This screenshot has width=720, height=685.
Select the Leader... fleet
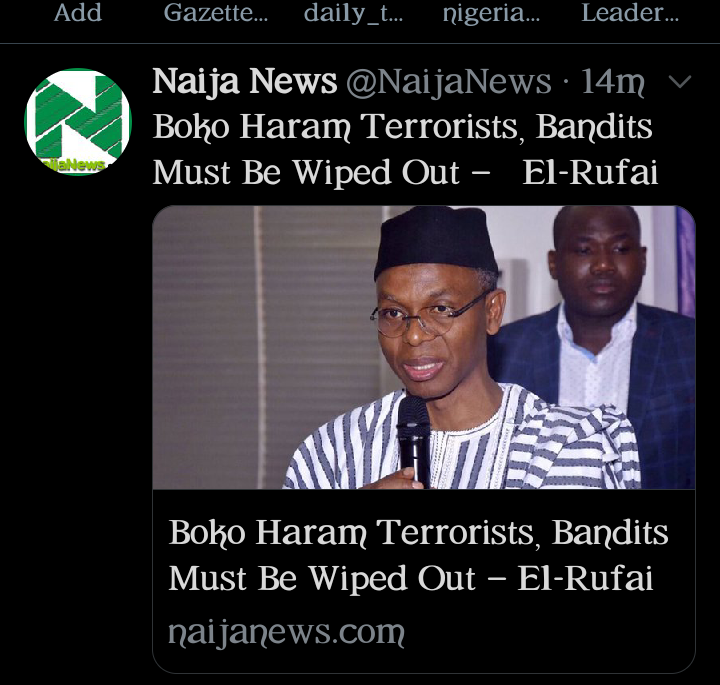point(630,12)
